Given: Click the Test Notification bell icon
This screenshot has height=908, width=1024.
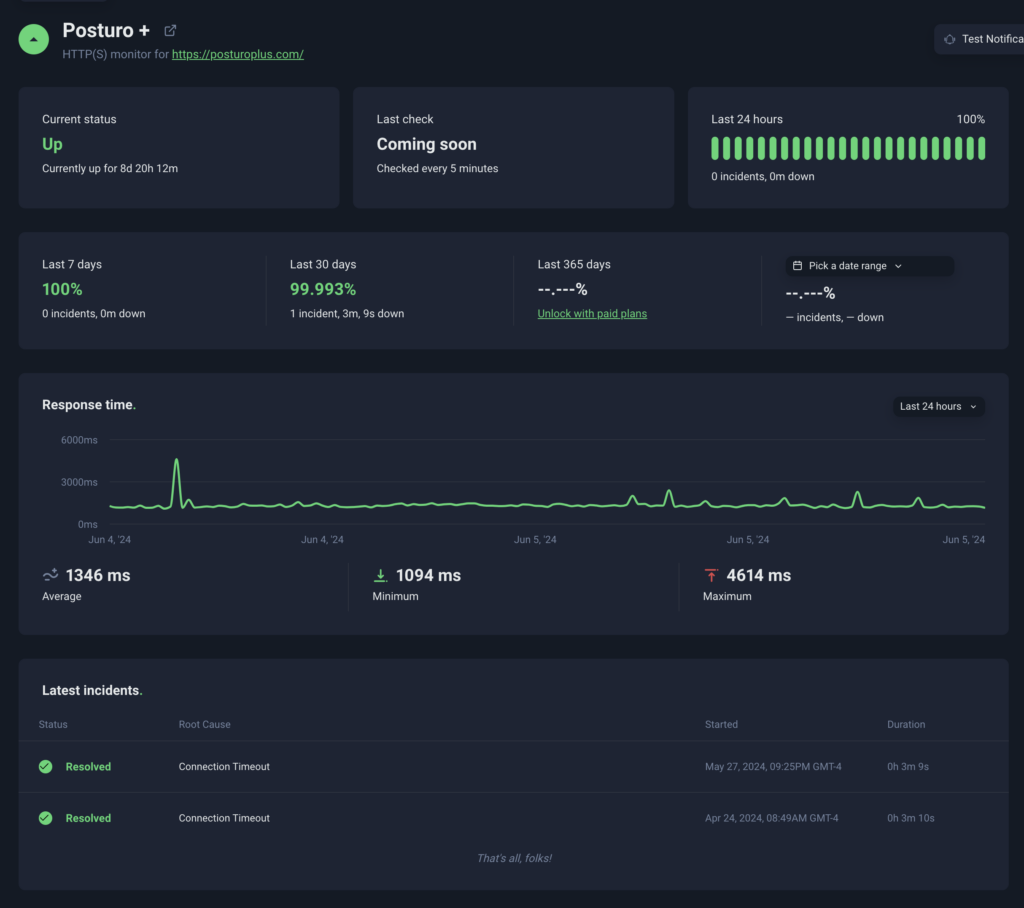Looking at the screenshot, I should (x=949, y=39).
